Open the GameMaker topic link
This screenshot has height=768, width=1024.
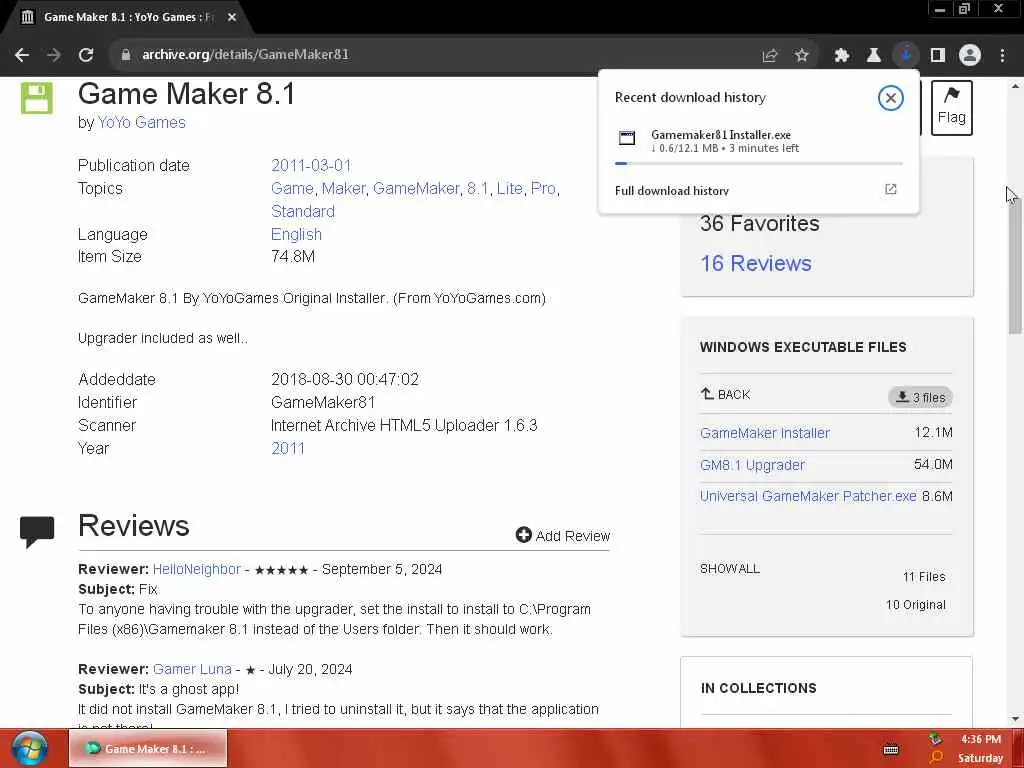tap(416, 189)
